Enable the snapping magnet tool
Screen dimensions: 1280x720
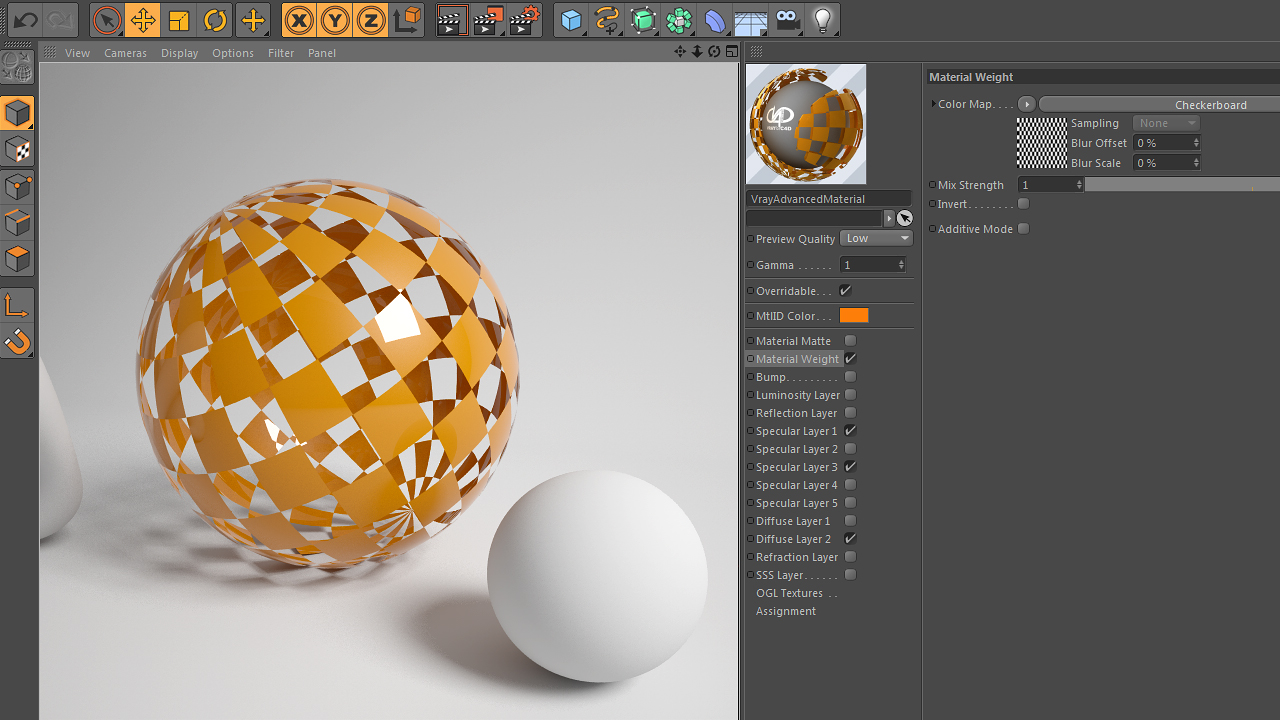click(17, 342)
